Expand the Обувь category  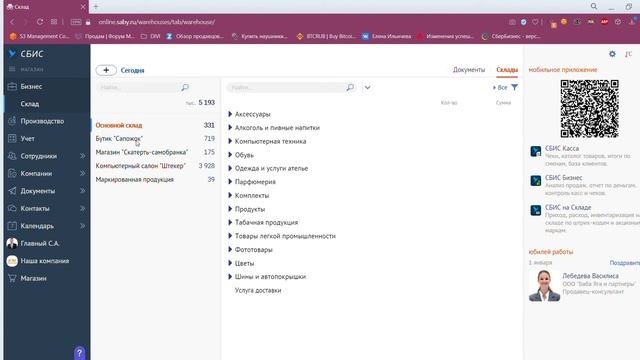[230, 155]
